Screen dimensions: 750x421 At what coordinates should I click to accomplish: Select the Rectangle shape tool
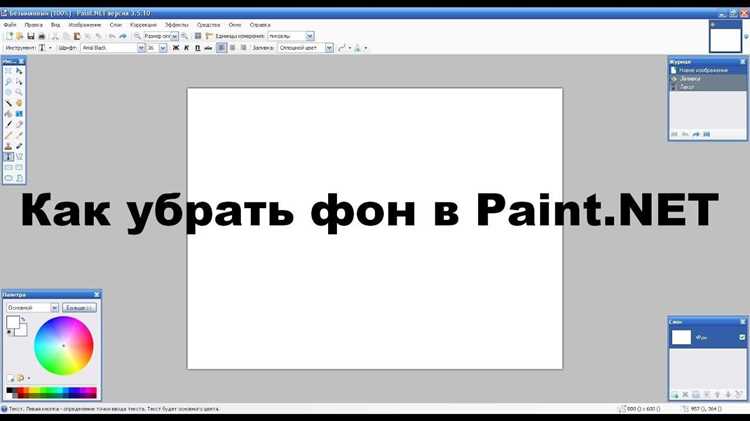(x=9, y=167)
